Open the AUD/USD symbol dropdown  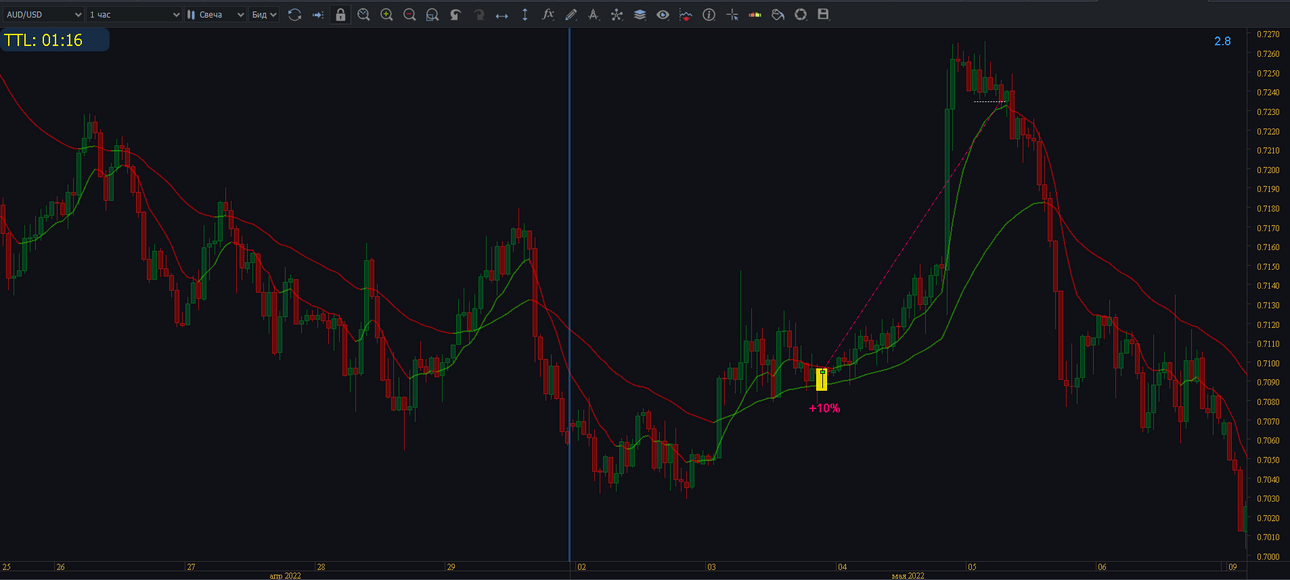tap(44, 15)
